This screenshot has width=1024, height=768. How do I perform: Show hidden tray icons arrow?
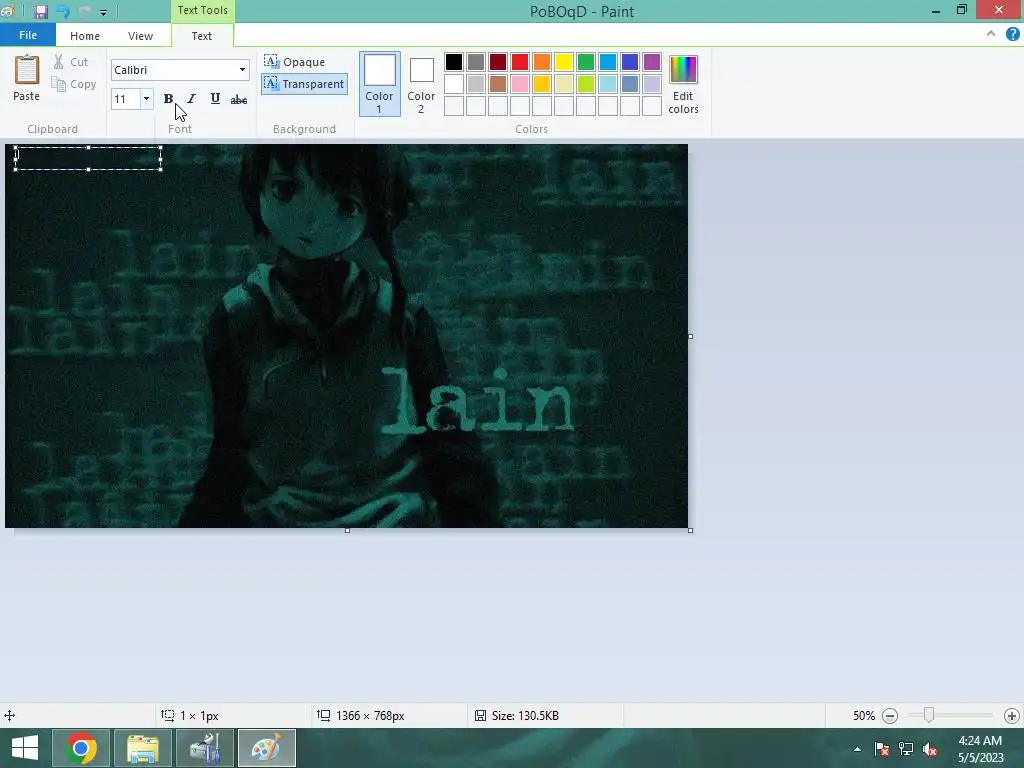857,749
